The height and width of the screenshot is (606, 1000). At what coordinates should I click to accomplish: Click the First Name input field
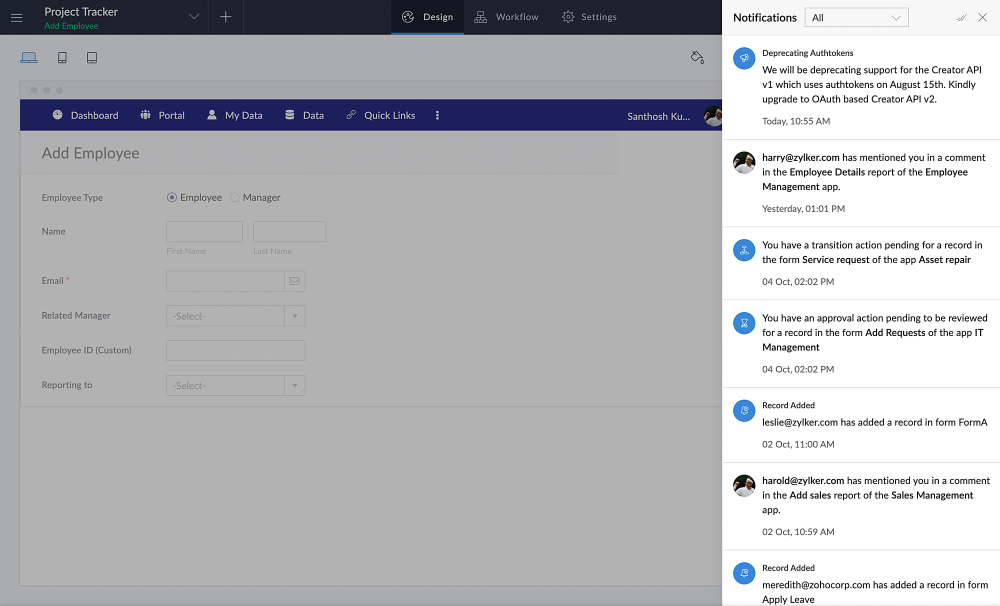click(x=204, y=232)
